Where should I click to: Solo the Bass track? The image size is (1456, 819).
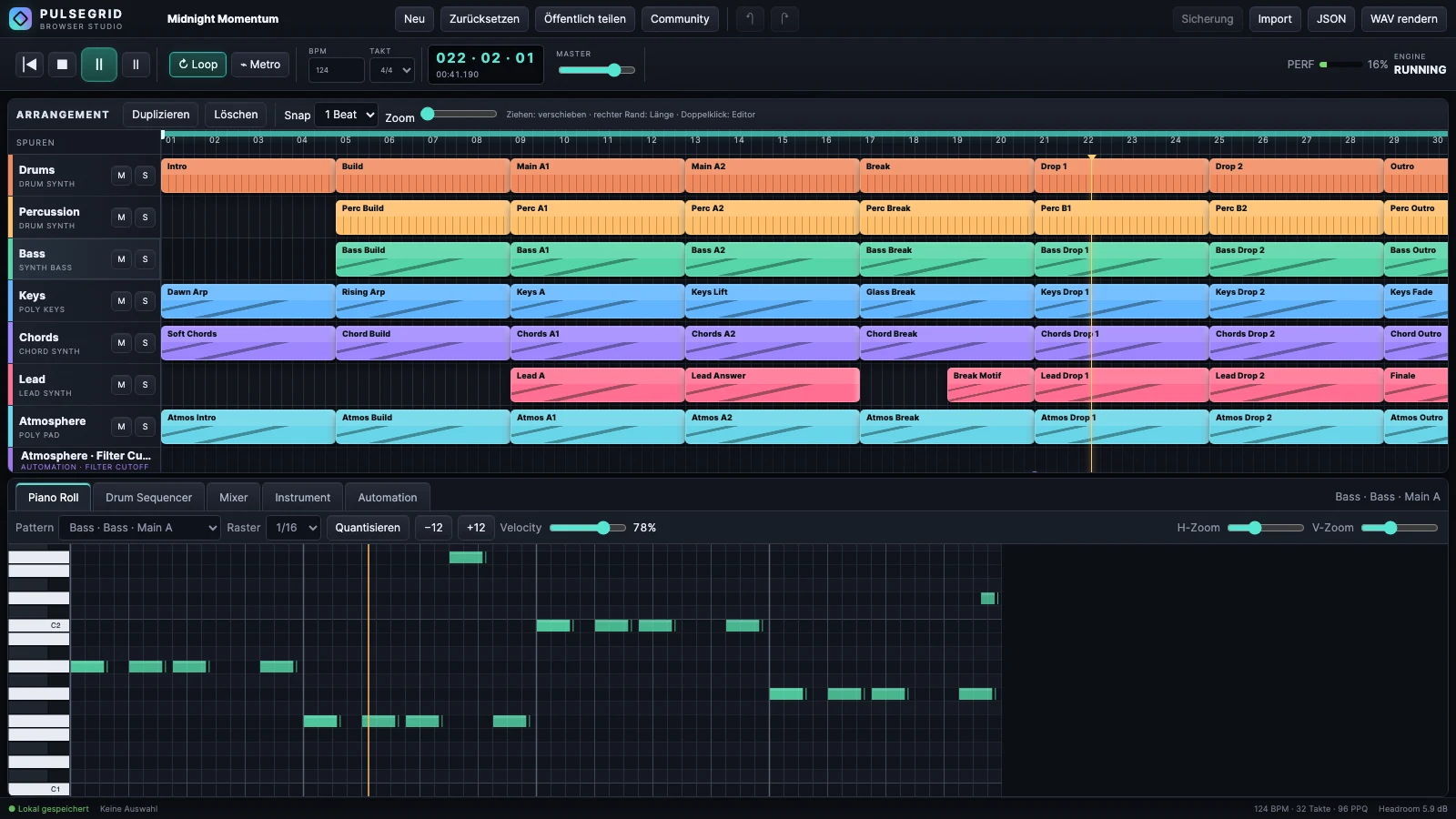145,259
